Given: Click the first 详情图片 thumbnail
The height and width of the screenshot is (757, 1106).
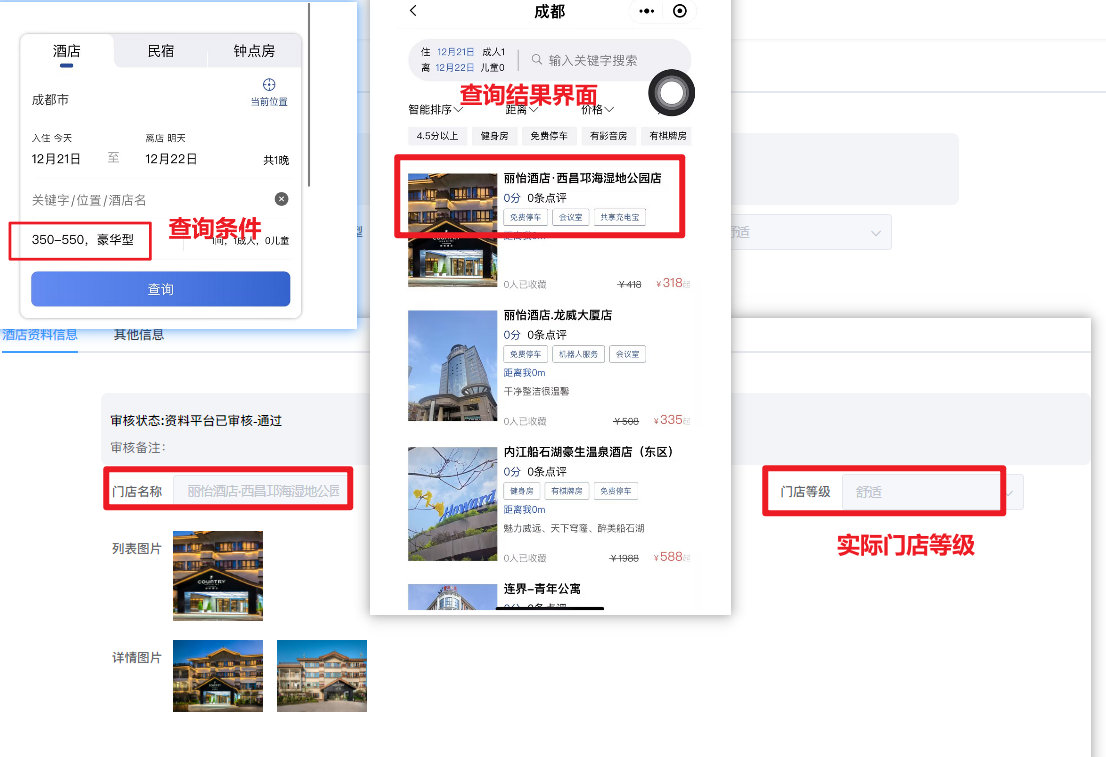Looking at the screenshot, I should tap(218, 675).
